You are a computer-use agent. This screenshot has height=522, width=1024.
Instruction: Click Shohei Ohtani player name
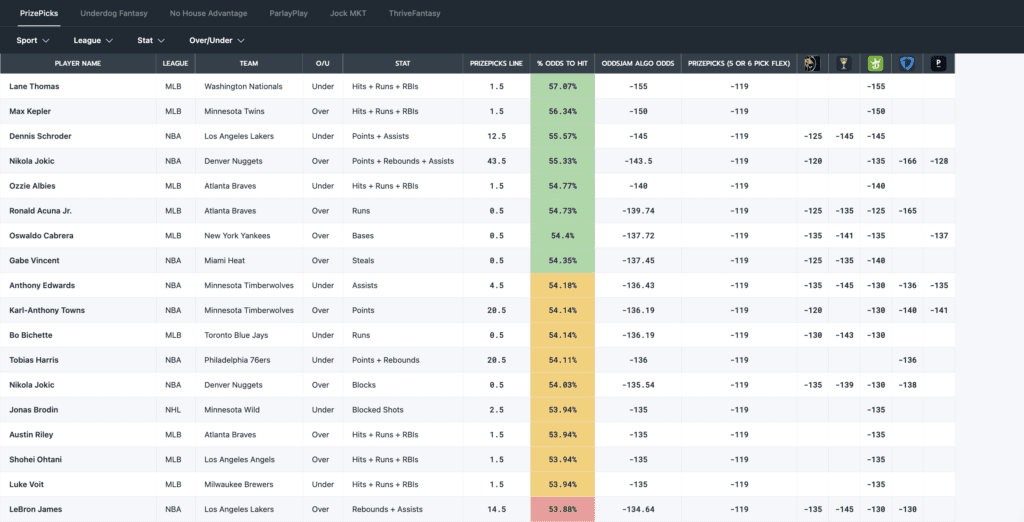coord(35,460)
